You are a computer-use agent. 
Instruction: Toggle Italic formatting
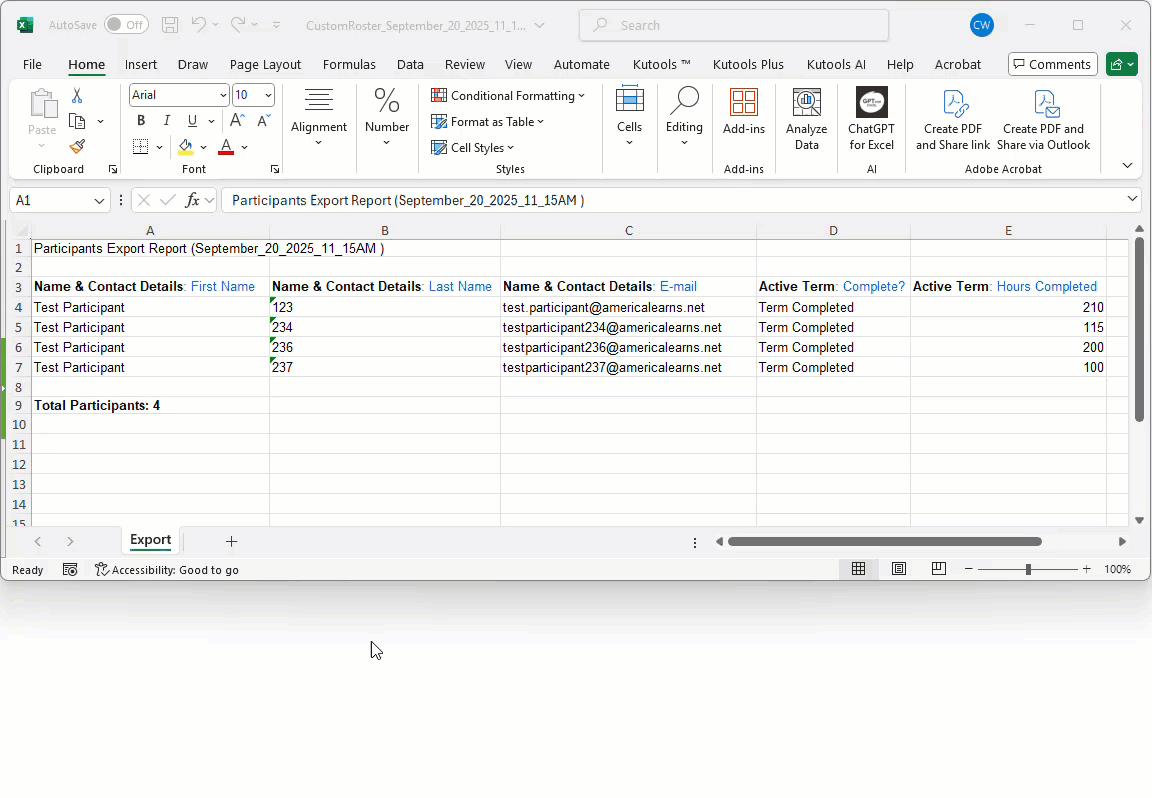click(166, 121)
